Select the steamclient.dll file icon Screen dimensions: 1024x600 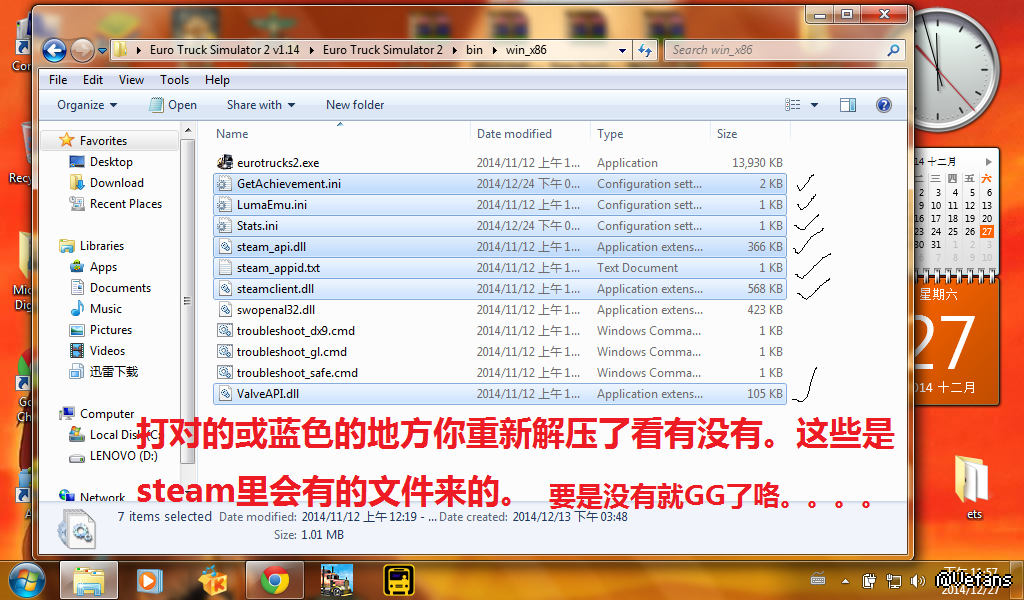225,289
